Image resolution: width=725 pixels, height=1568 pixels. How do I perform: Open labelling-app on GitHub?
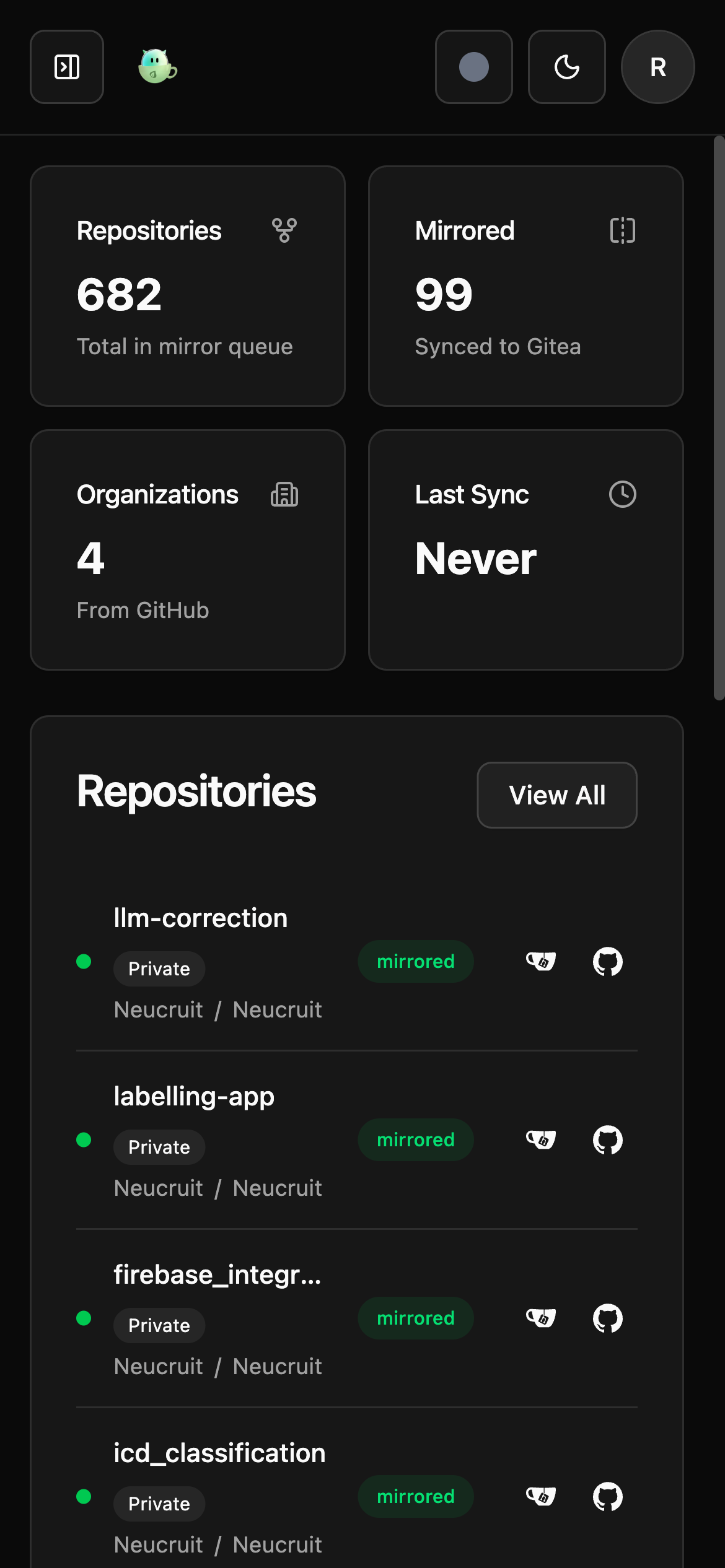(x=607, y=1140)
